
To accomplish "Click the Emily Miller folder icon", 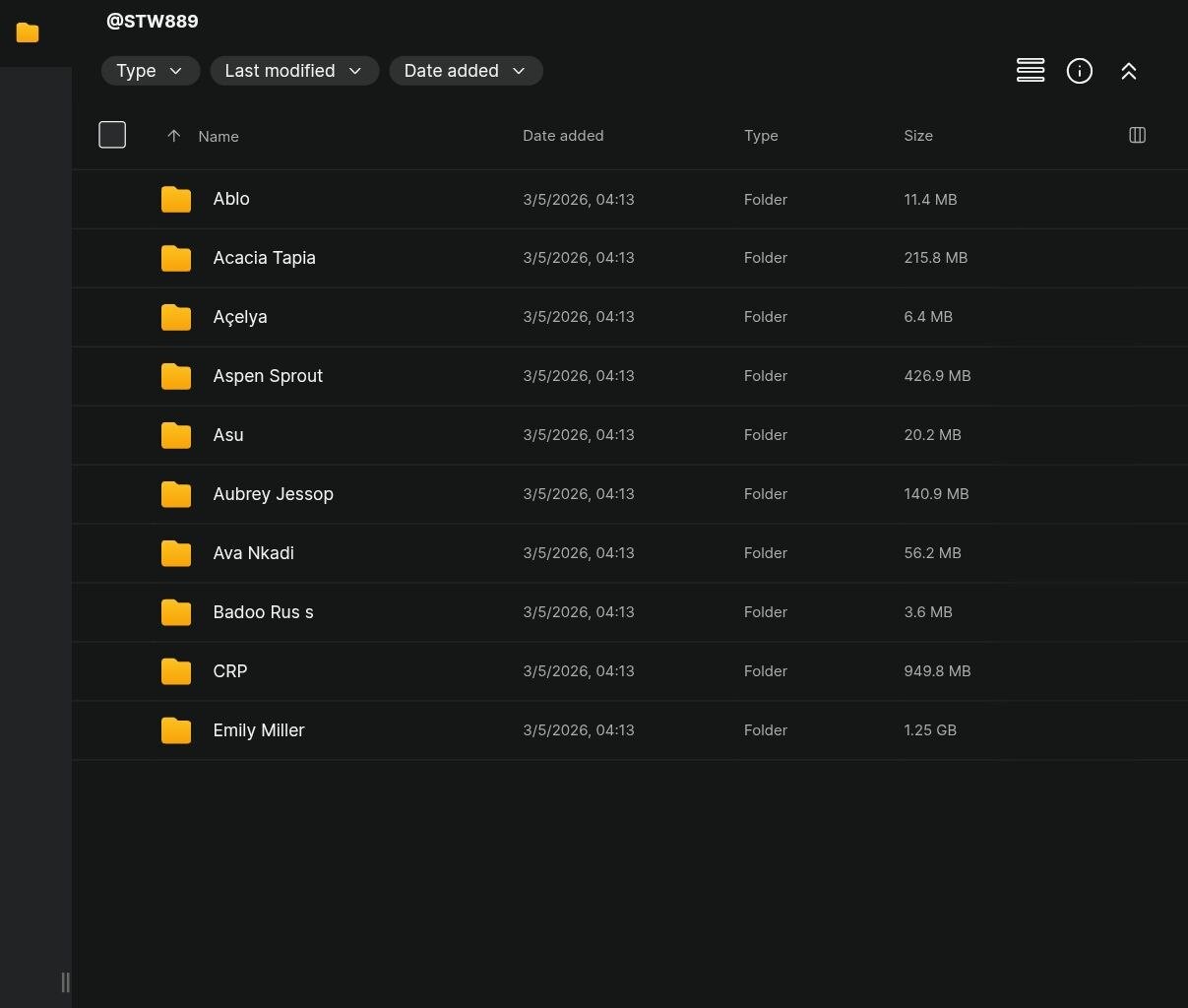I will [x=176, y=730].
